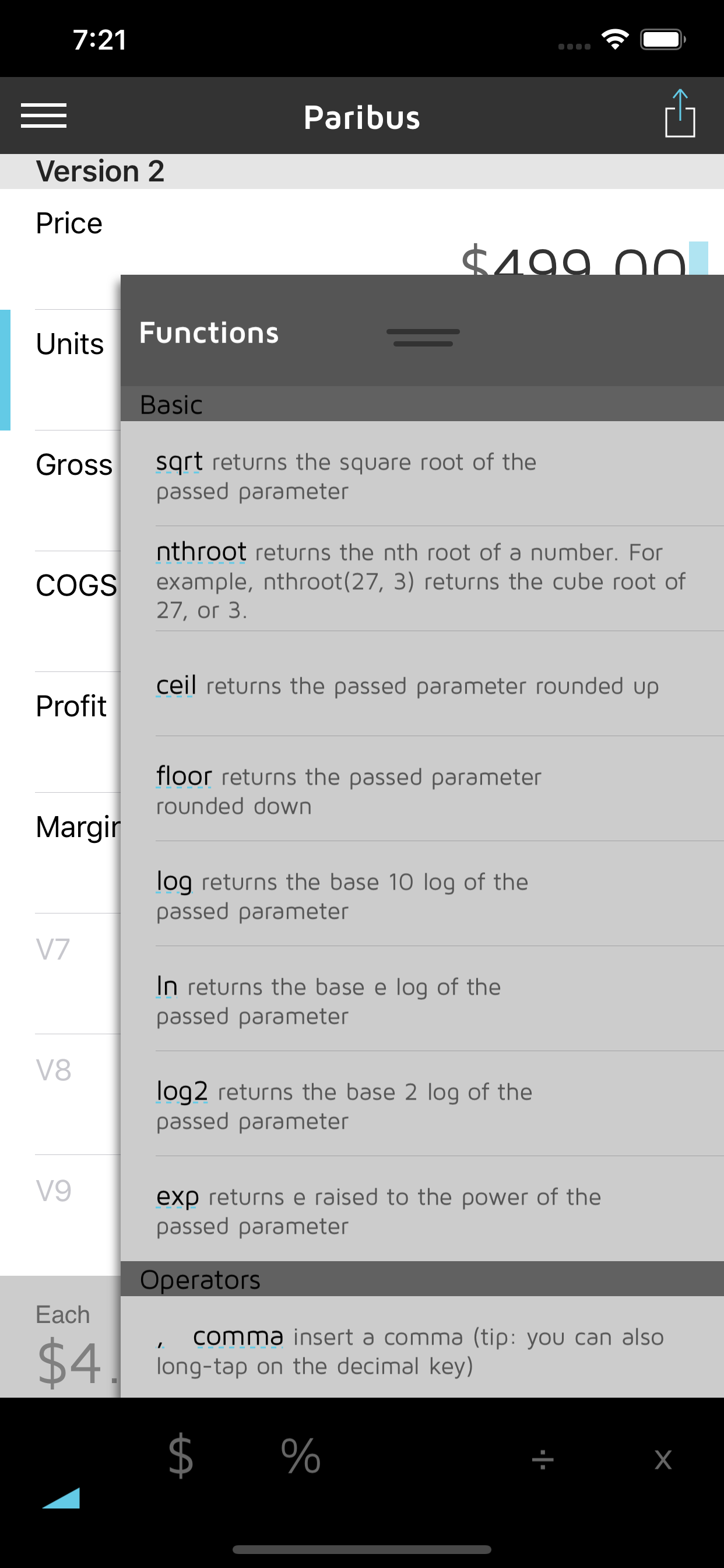724x1568 pixels.
Task: Insert the sqrt function
Action: pos(179,463)
